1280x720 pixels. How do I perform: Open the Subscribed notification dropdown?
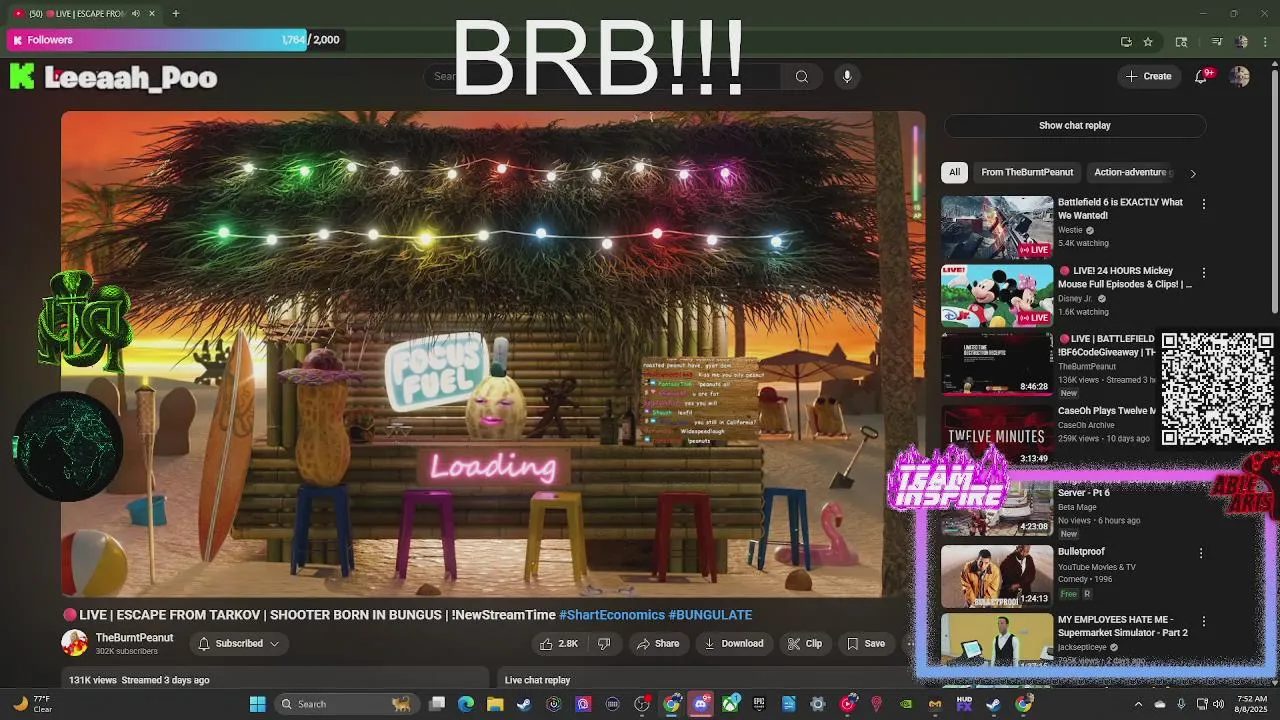point(239,644)
